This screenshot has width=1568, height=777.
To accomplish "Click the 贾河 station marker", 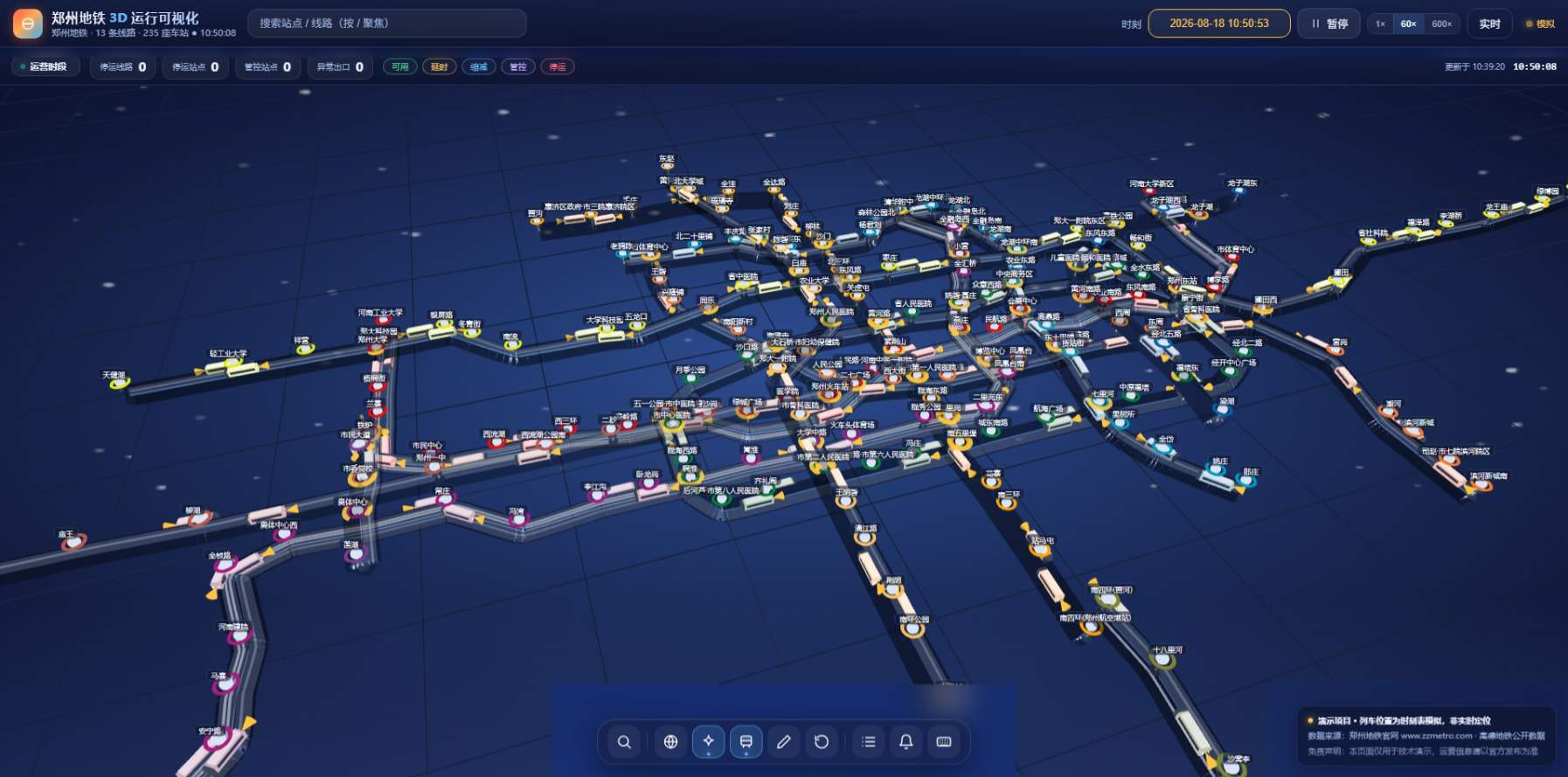I will [x=537, y=221].
